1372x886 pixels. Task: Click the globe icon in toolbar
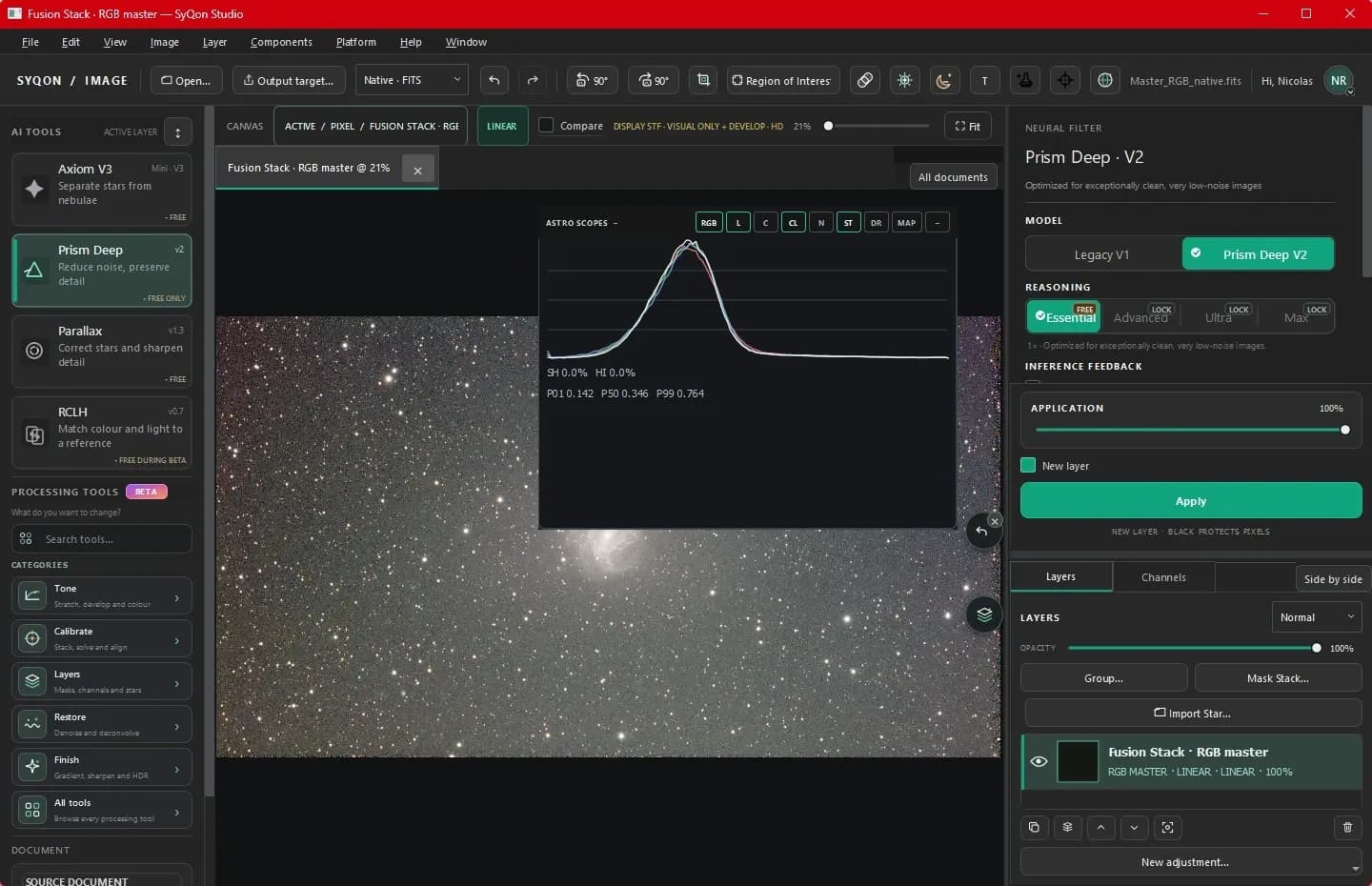pos(1105,80)
